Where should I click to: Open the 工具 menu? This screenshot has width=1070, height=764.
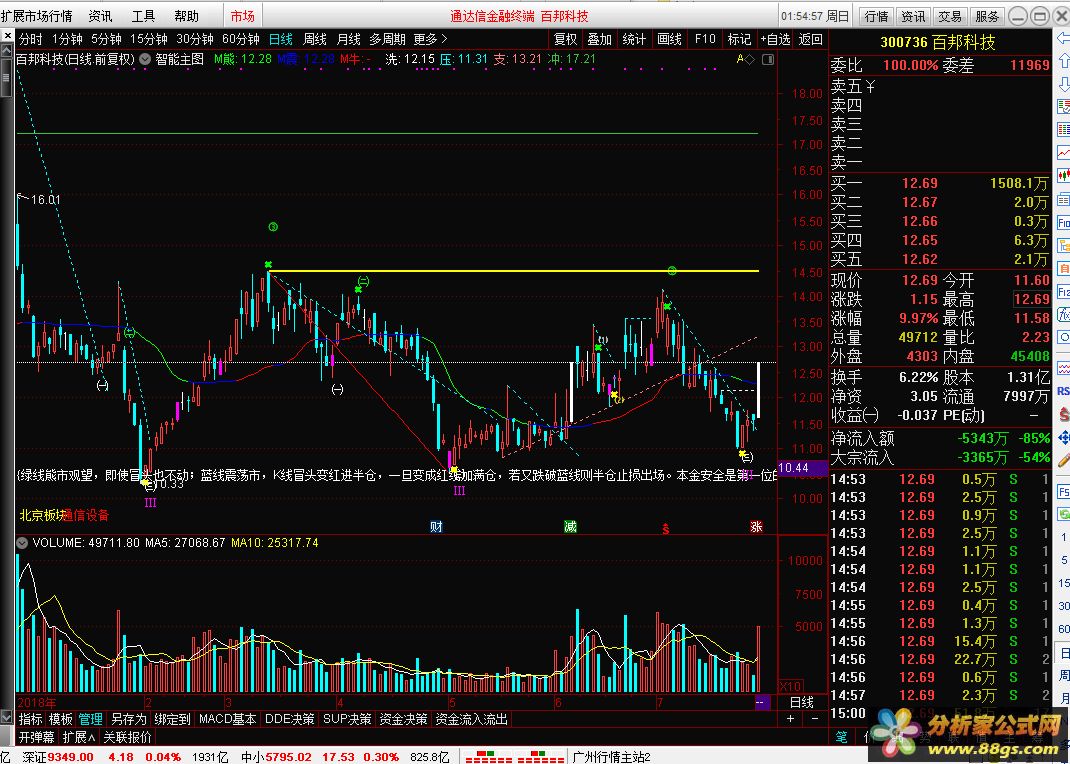tap(143, 16)
